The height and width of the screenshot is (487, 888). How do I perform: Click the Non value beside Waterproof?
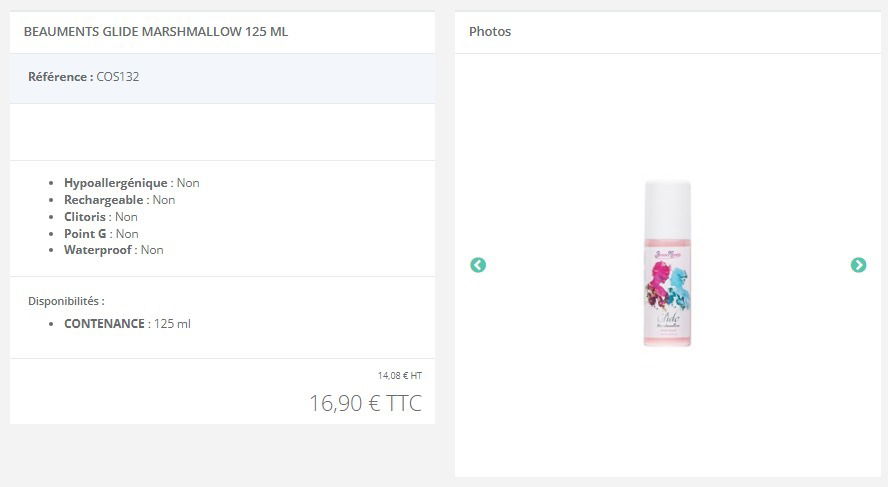click(152, 250)
